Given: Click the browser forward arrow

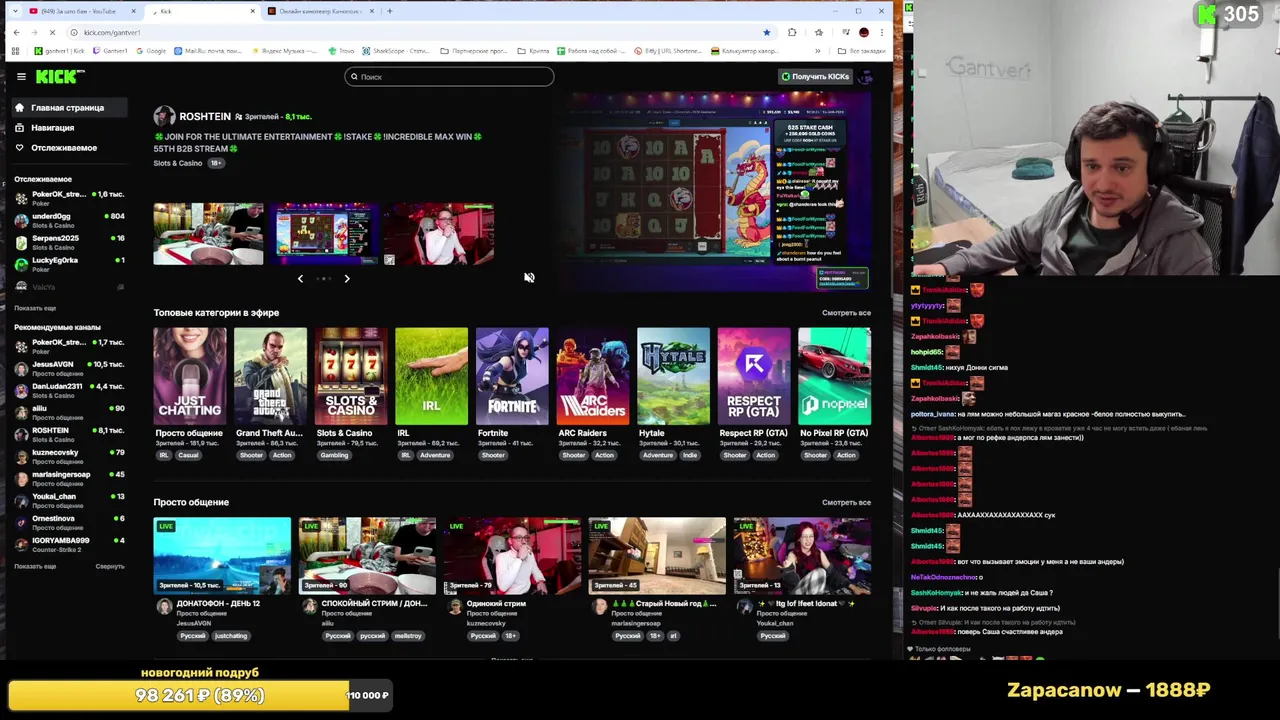Looking at the screenshot, I should tap(35, 32).
